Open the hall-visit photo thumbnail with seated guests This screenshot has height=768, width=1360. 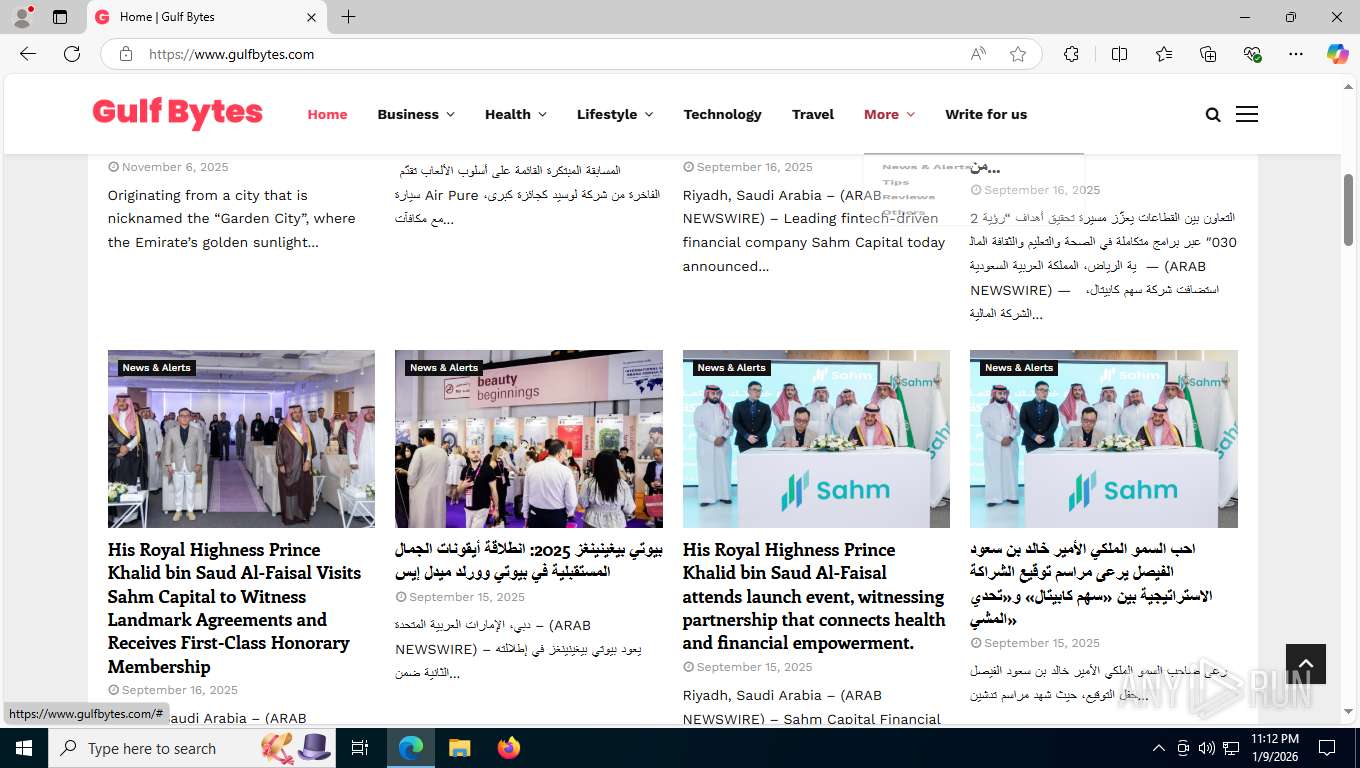pyautogui.click(x=241, y=439)
